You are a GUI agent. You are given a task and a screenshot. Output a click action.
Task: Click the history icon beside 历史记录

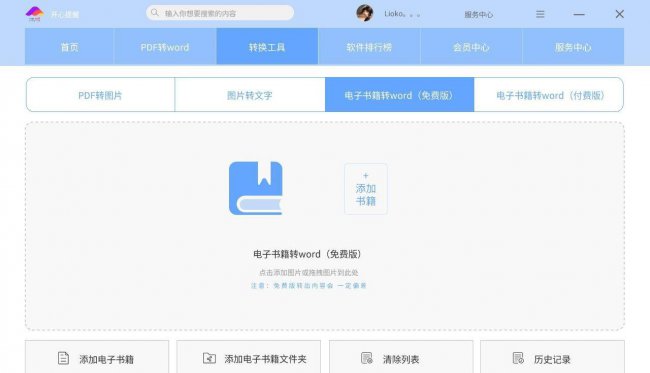tap(518, 358)
